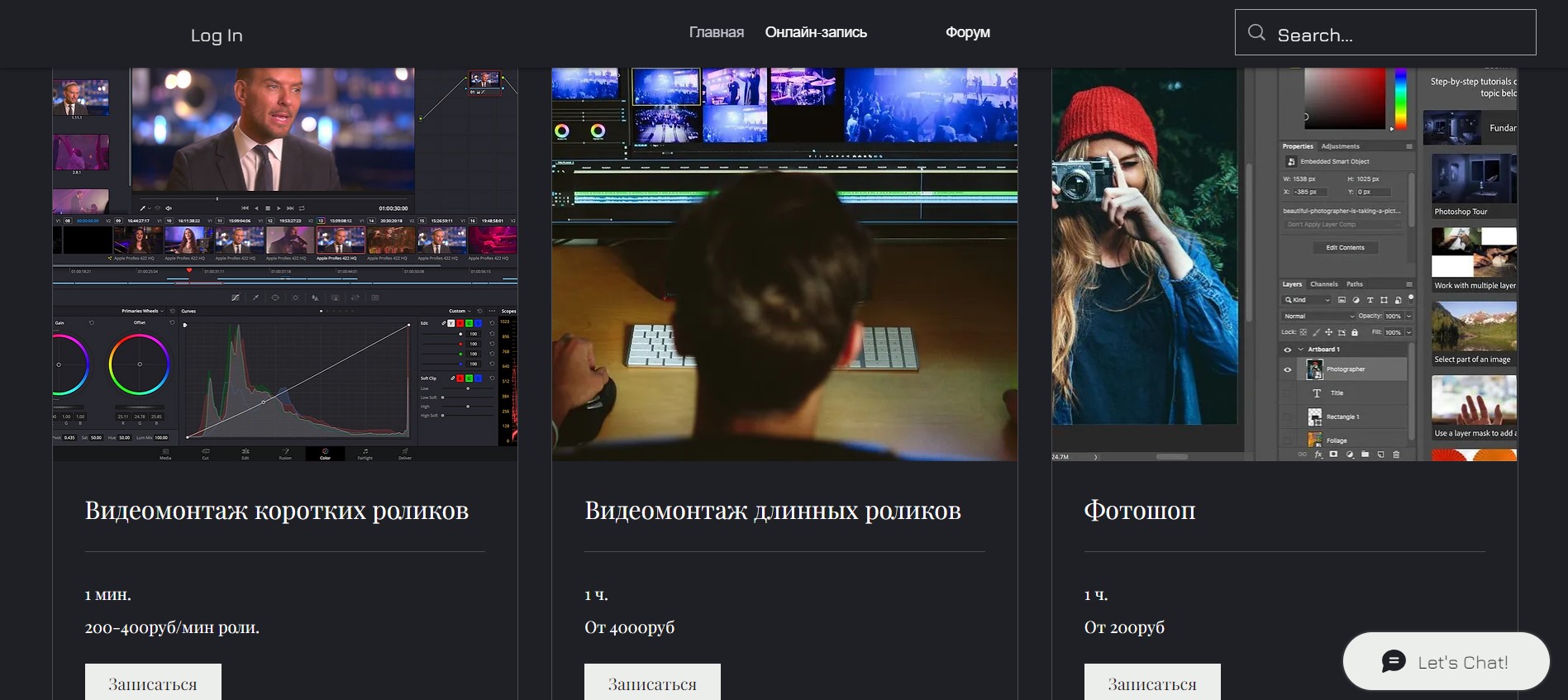The height and width of the screenshot is (700, 1568).
Task: Open the Видеомонтаж коротких роликов card image
Action: coord(285,264)
